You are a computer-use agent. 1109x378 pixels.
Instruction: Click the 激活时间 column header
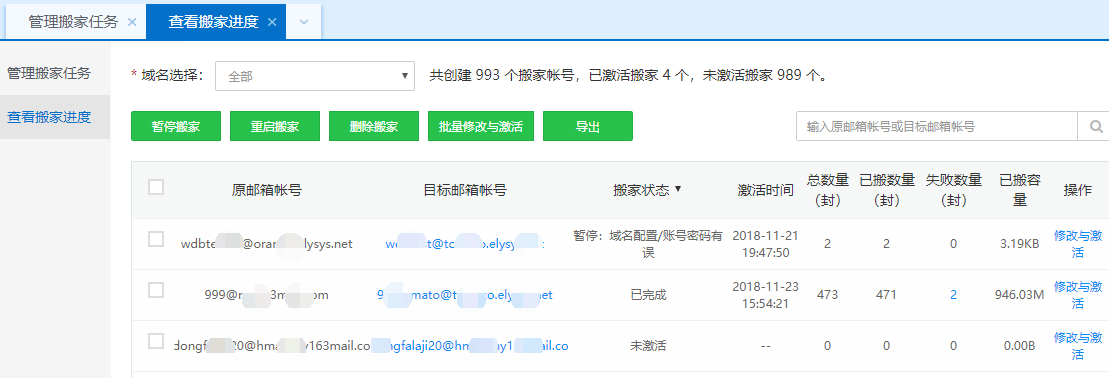pos(765,190)
